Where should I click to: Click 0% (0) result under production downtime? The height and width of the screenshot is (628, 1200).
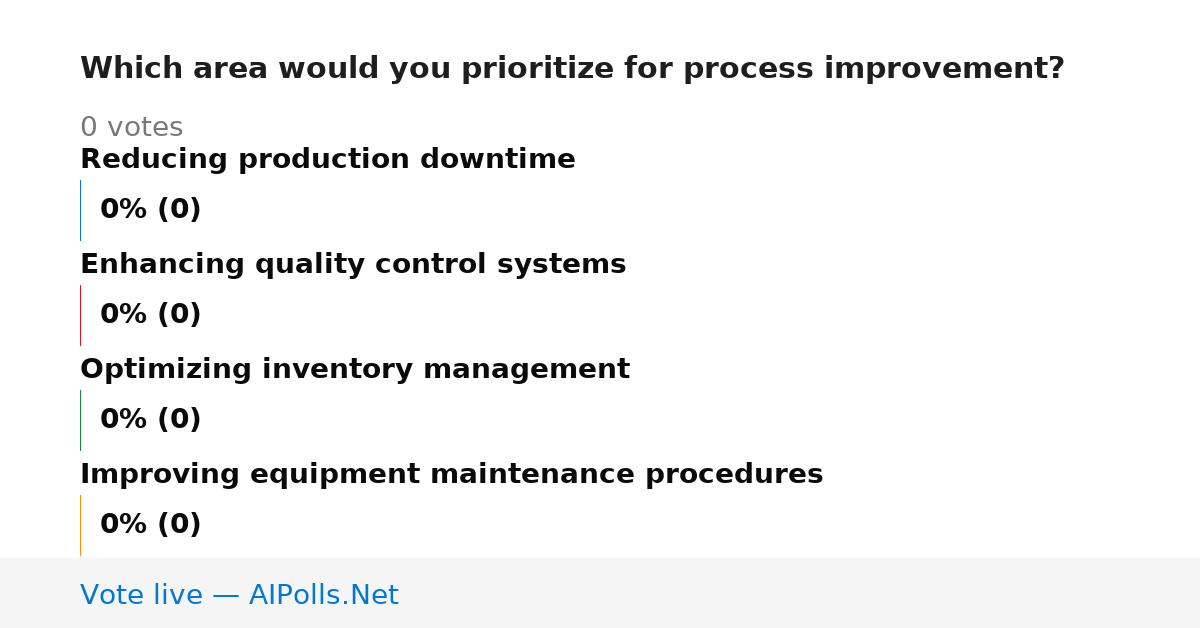151,210
